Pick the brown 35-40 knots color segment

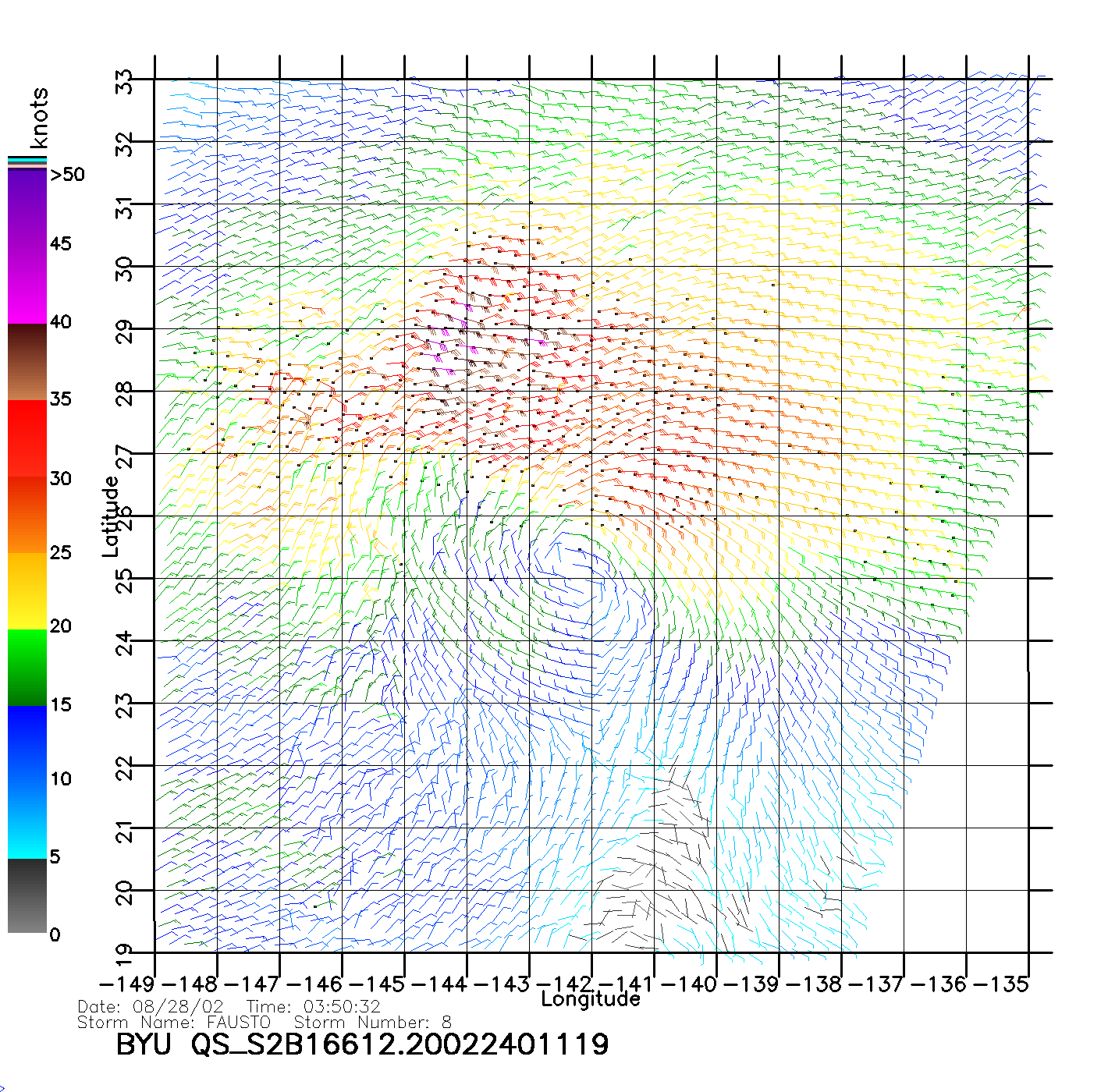pos(27,363)
